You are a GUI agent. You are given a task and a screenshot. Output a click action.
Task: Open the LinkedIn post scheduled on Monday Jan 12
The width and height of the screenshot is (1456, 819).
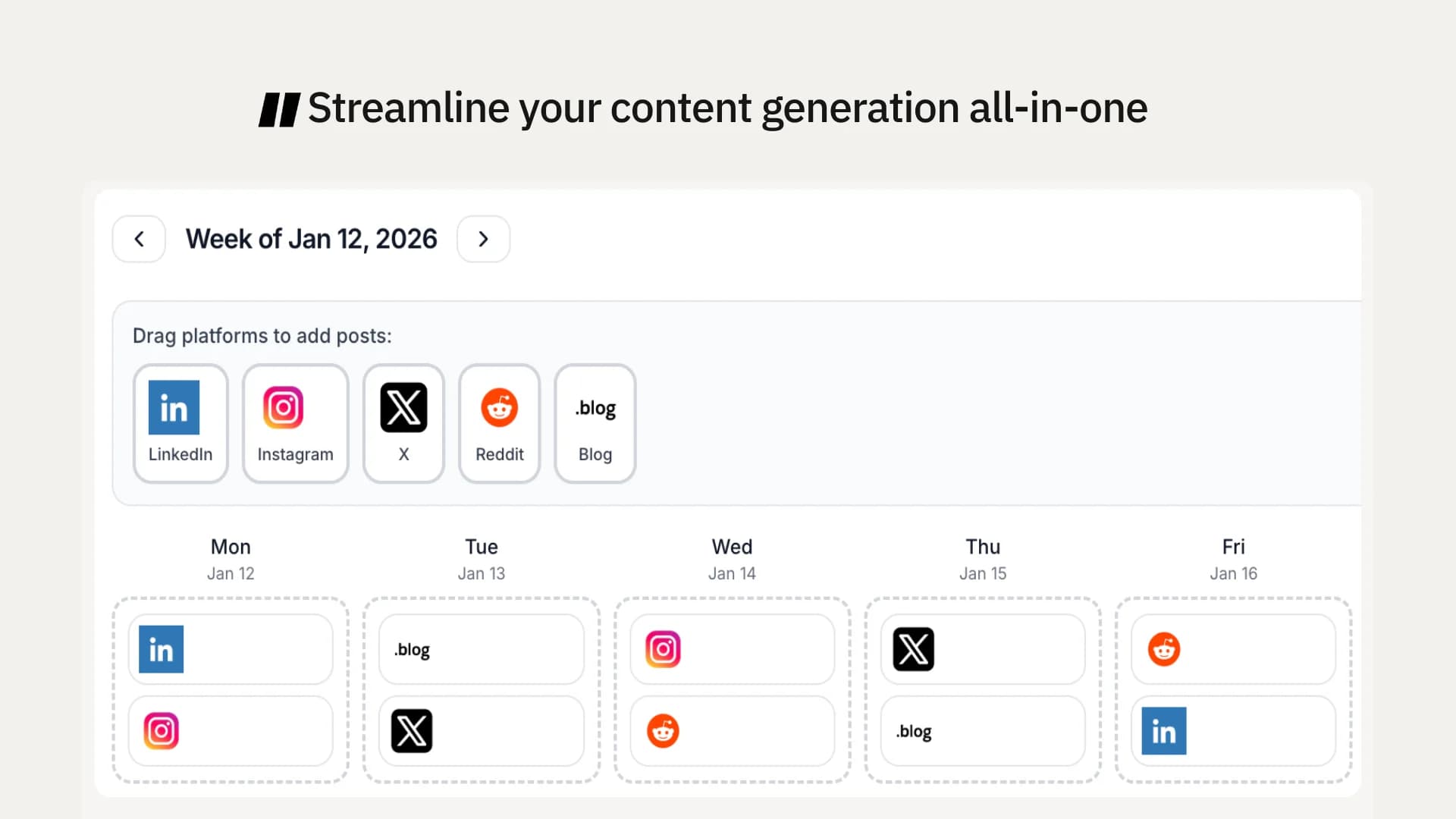click(x=231, y=648)
